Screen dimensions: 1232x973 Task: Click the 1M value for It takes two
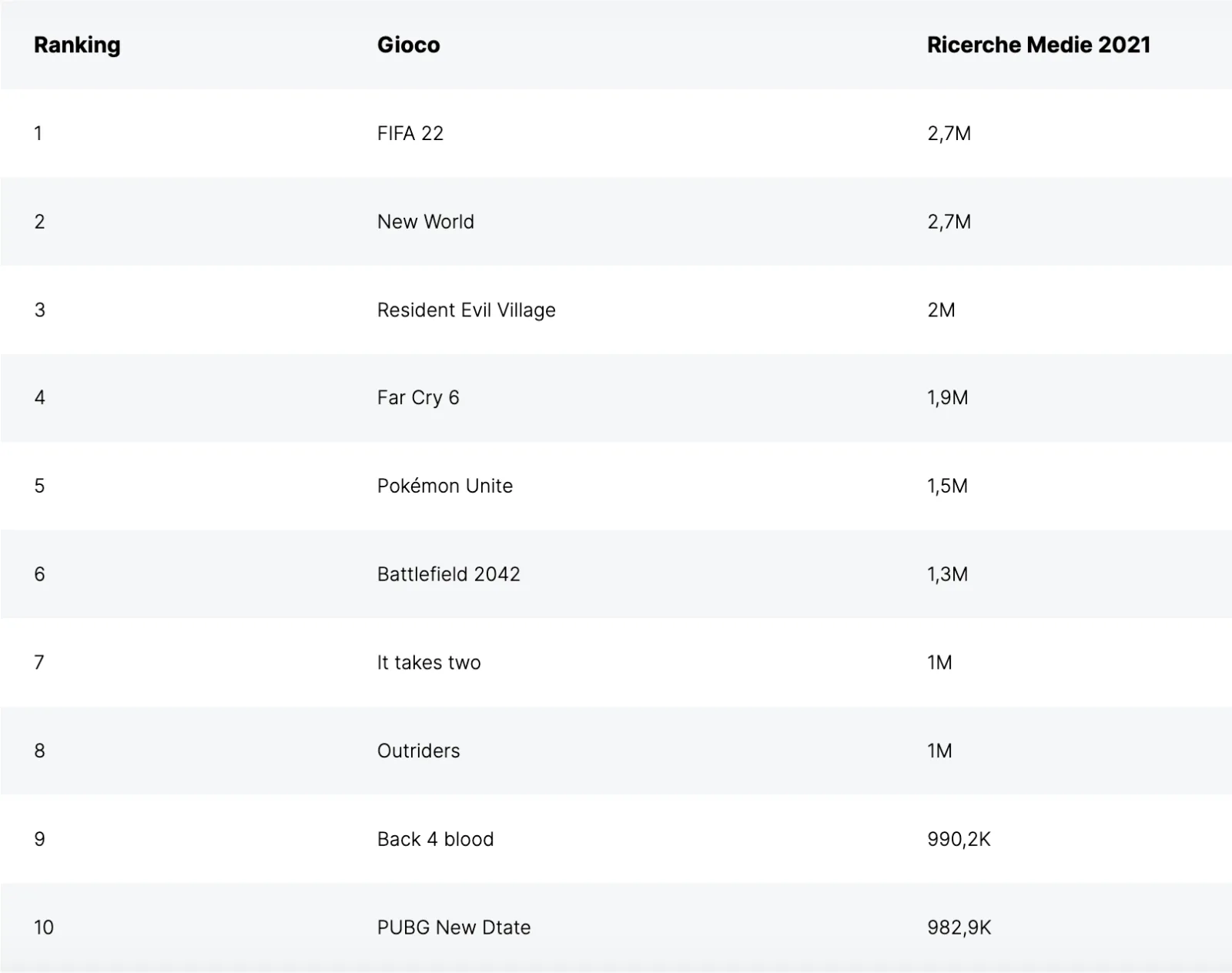click(939, 663)
